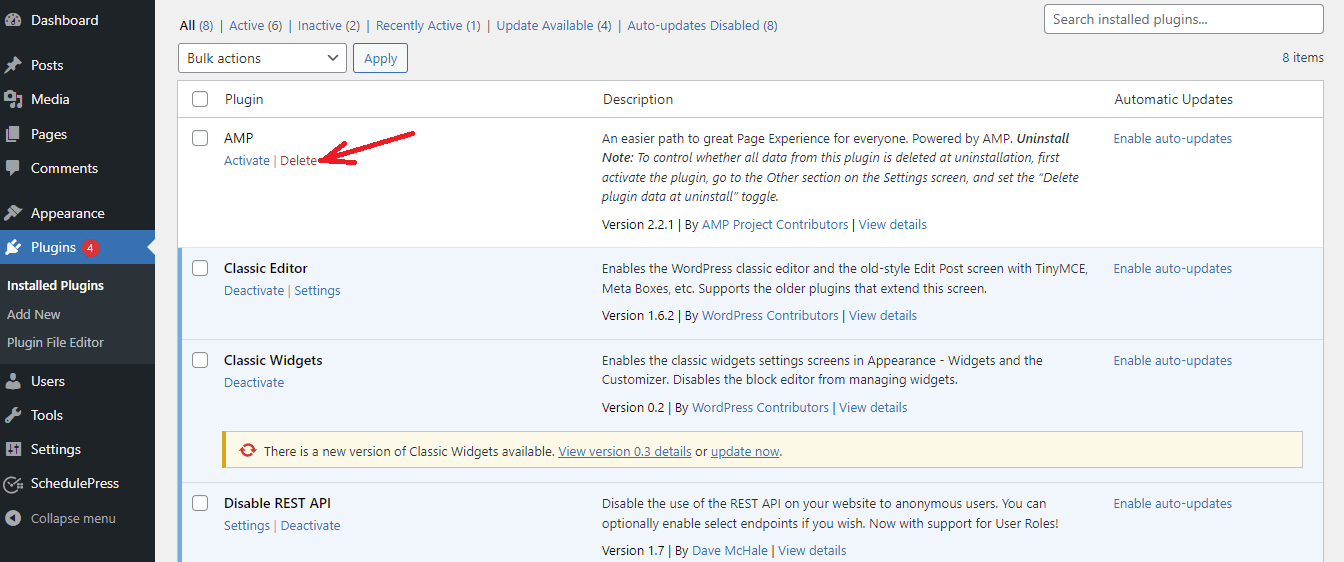The width and height of the screenshot is (1344, 562).
Task: Click the Collapse menu arrow icon
Action: [13, 518]
